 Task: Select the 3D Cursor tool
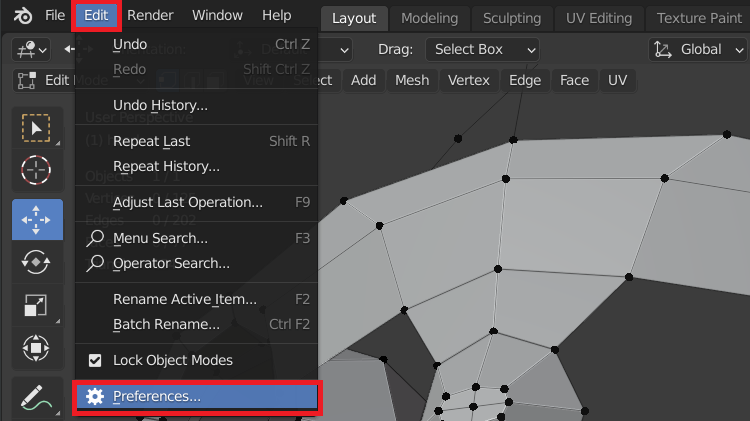pyautogui.click(x=36, y=170)
